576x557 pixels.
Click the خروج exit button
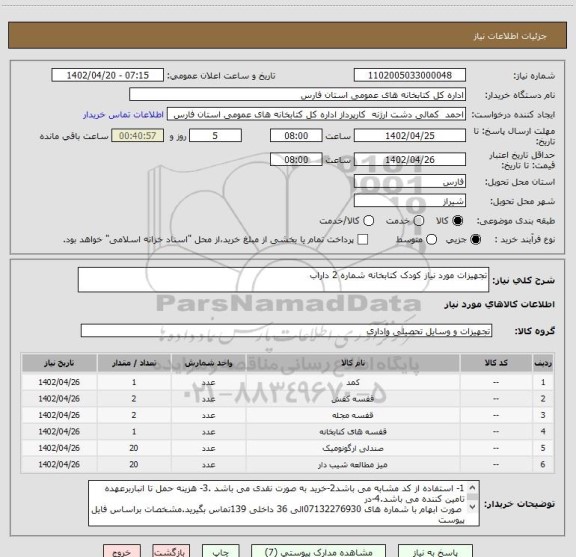point(122,551)
